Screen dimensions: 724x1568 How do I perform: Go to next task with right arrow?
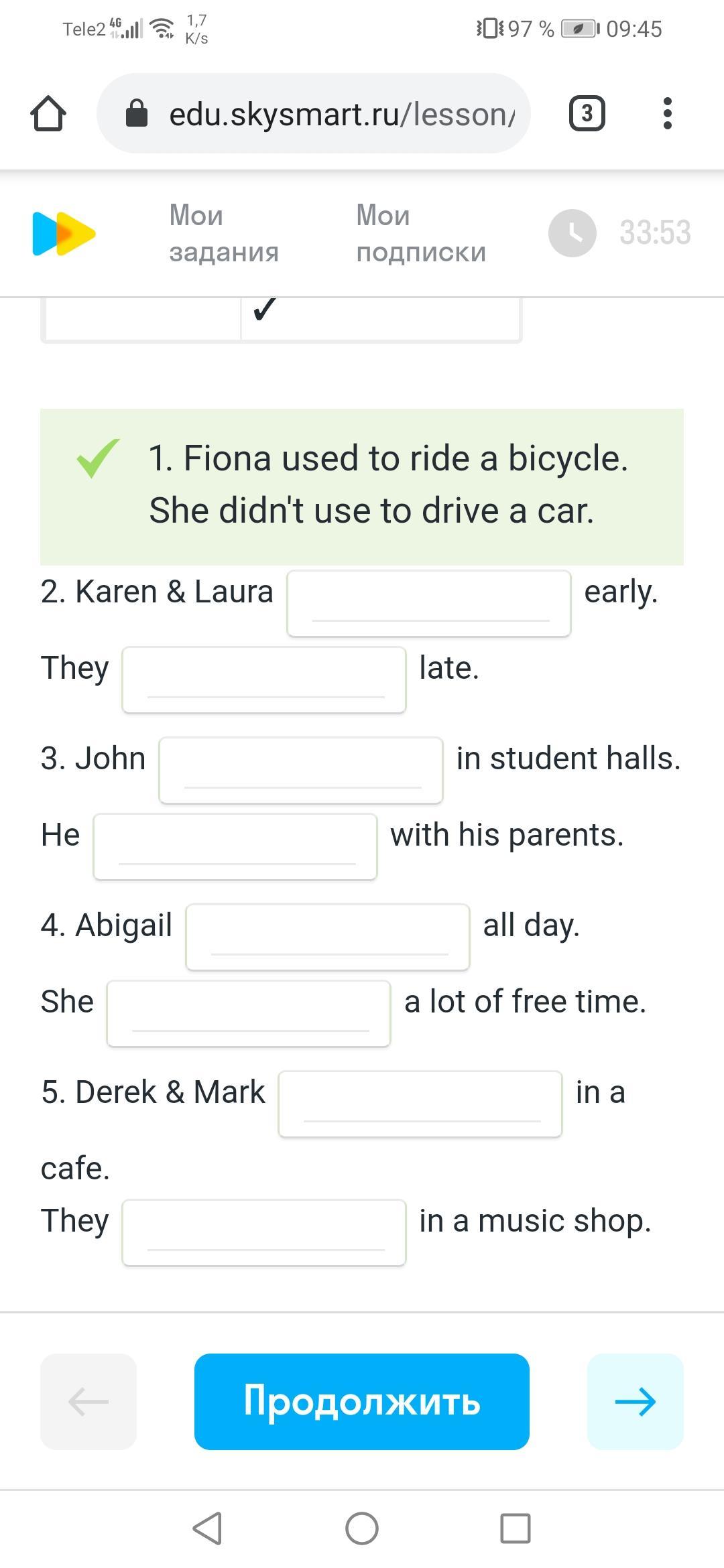coord(635,1401)
